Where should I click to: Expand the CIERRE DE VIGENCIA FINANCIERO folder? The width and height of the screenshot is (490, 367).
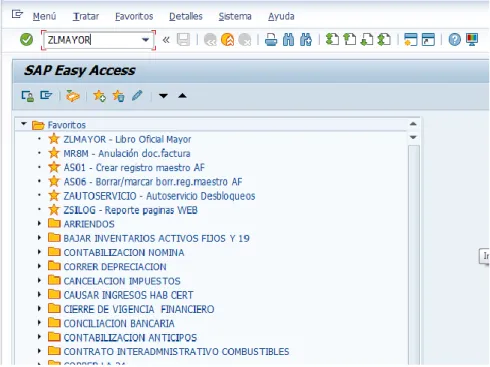pos(39,309)
